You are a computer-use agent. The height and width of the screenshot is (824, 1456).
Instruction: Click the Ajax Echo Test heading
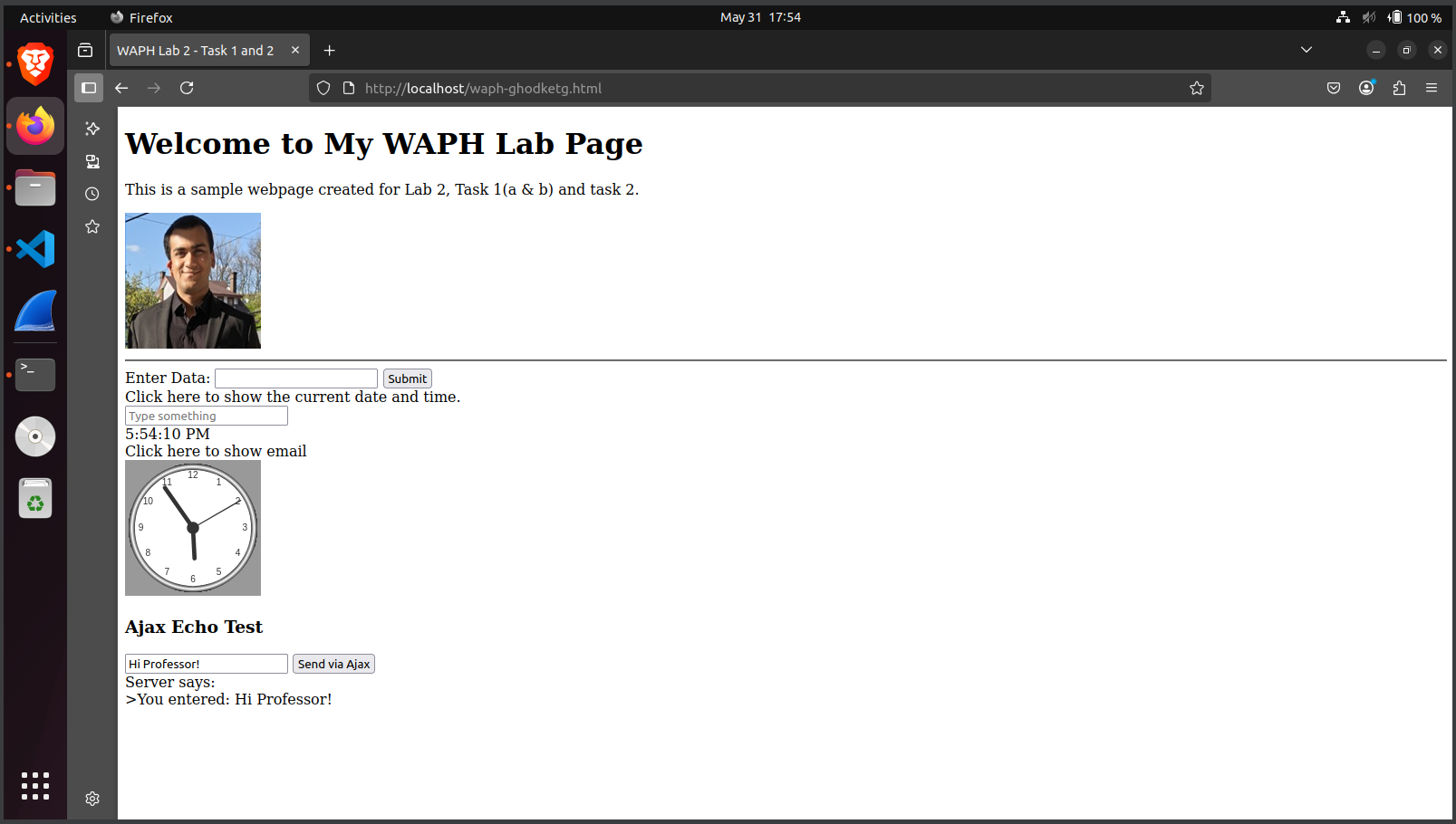click(x=194, y=627)
